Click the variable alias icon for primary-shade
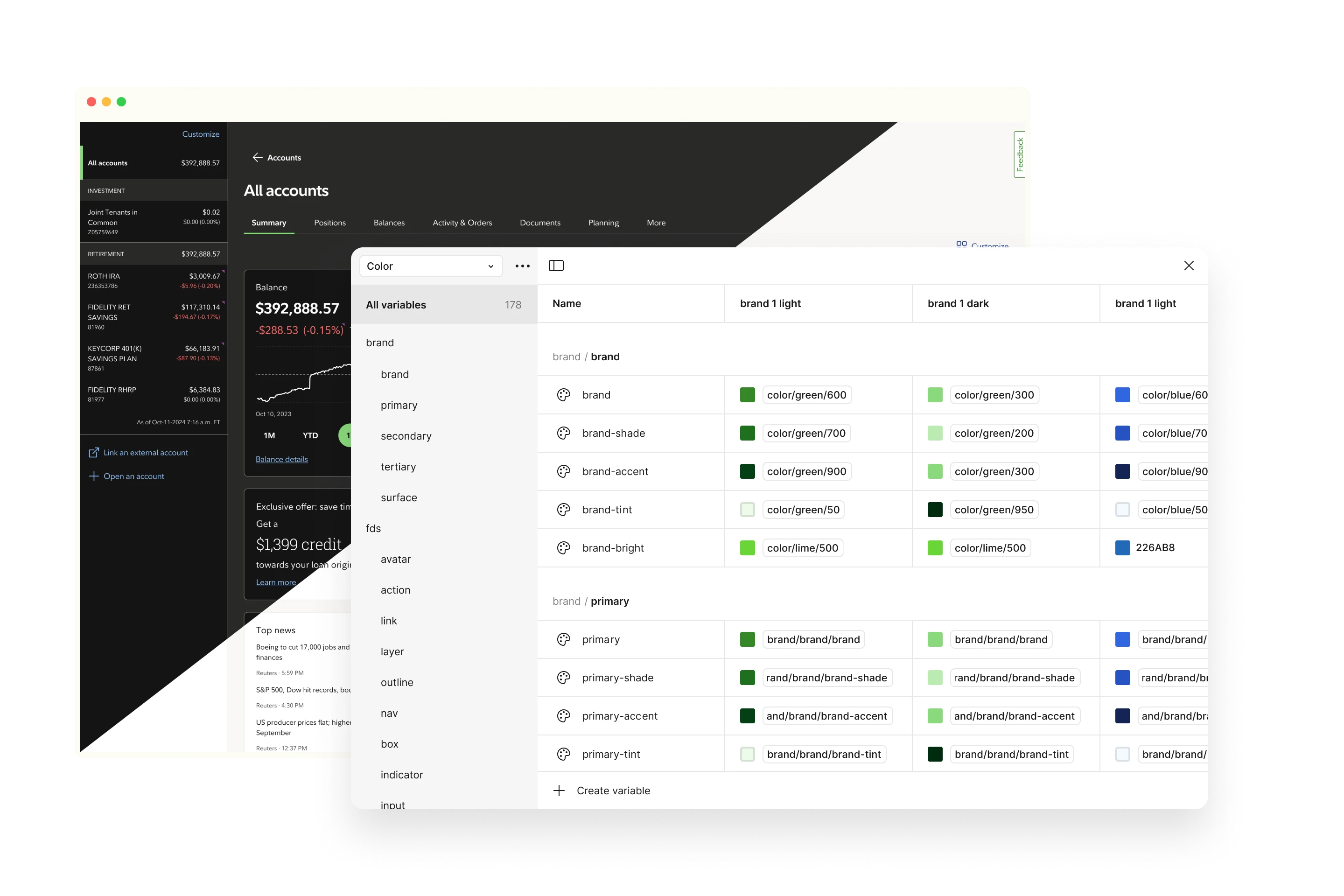This screenshot has height=896, width=1344. 562,678
